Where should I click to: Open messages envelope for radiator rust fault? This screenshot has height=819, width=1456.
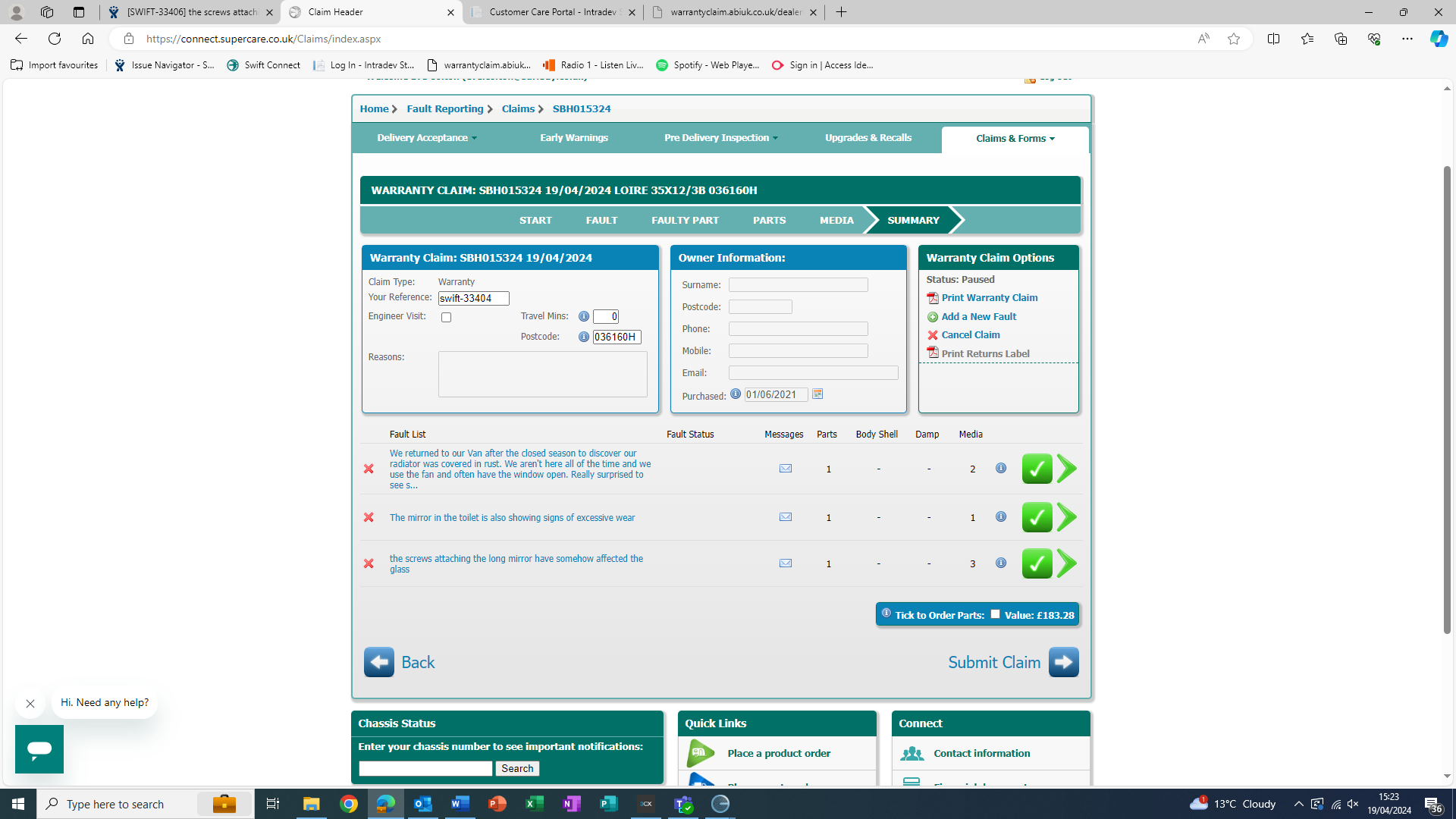[x=786, y=469]
